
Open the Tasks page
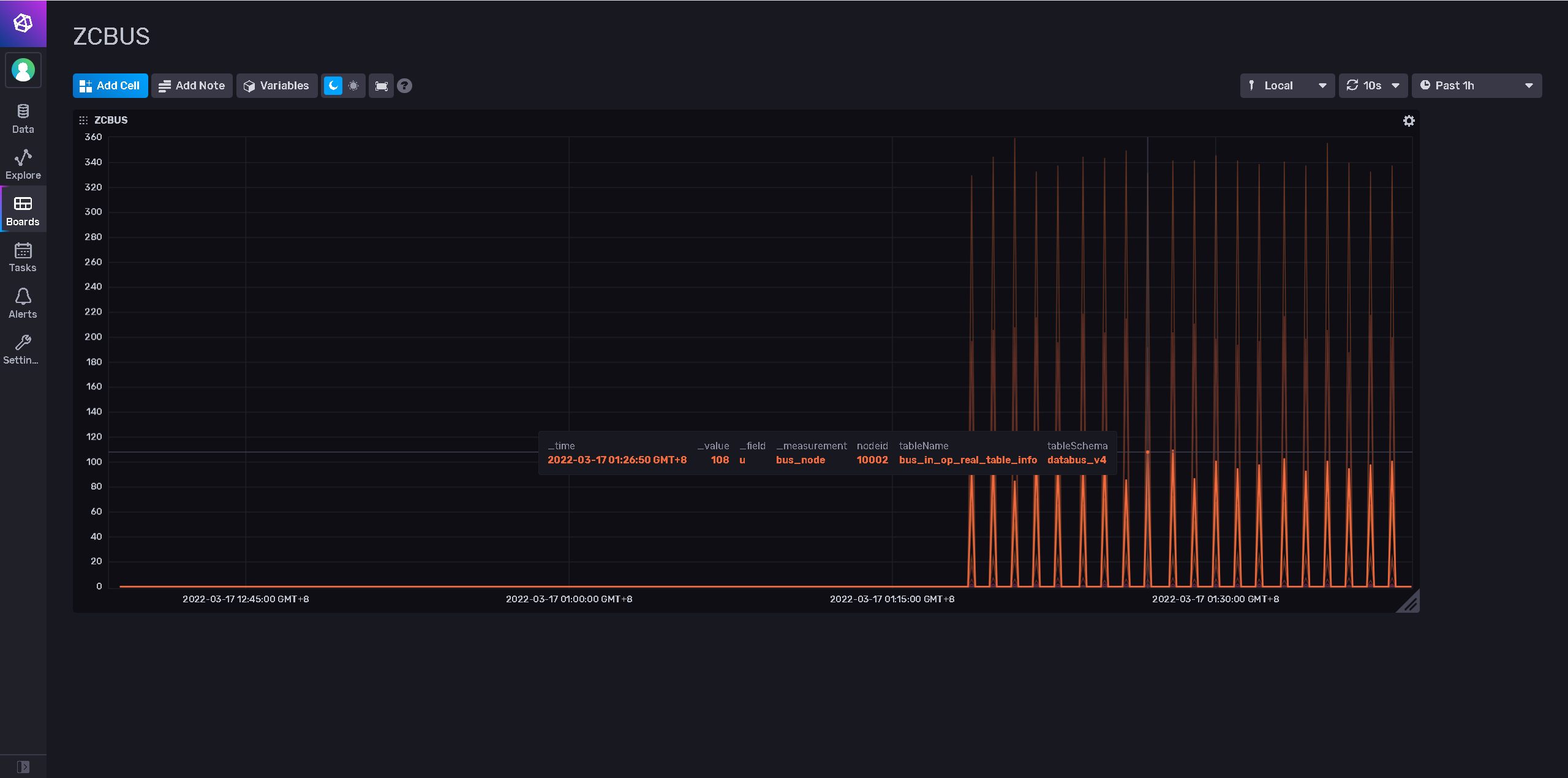tap(23, 257)
